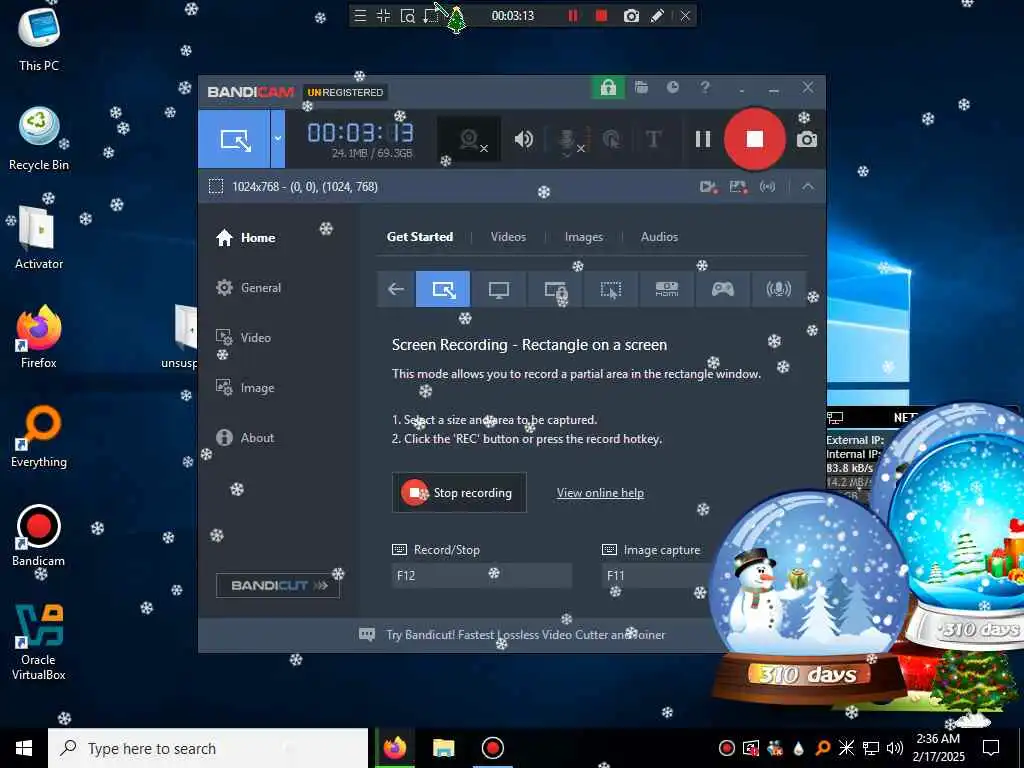Click the rectangle recording mode button

234,139
